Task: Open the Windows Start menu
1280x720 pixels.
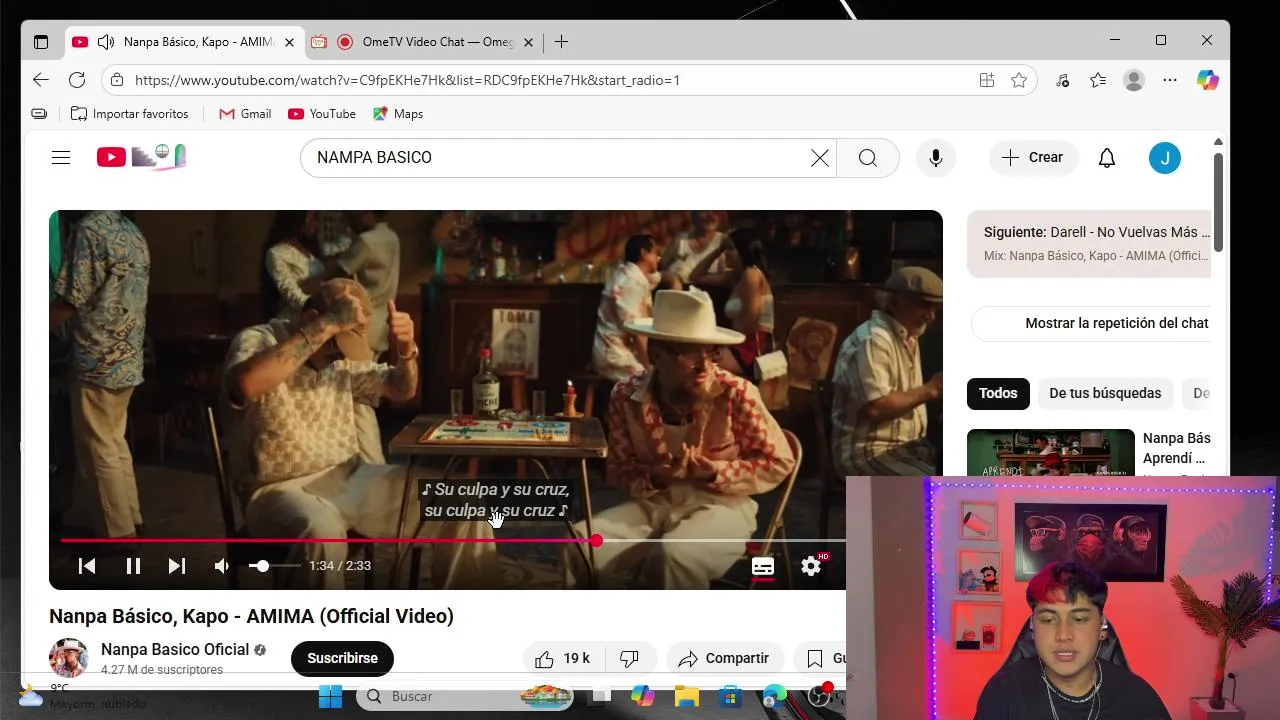Action: pos(330,696)
